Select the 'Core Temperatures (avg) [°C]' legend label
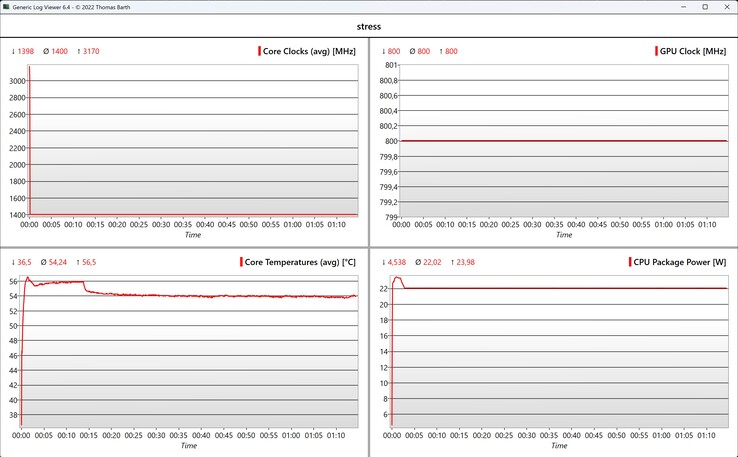 [300, 262]
